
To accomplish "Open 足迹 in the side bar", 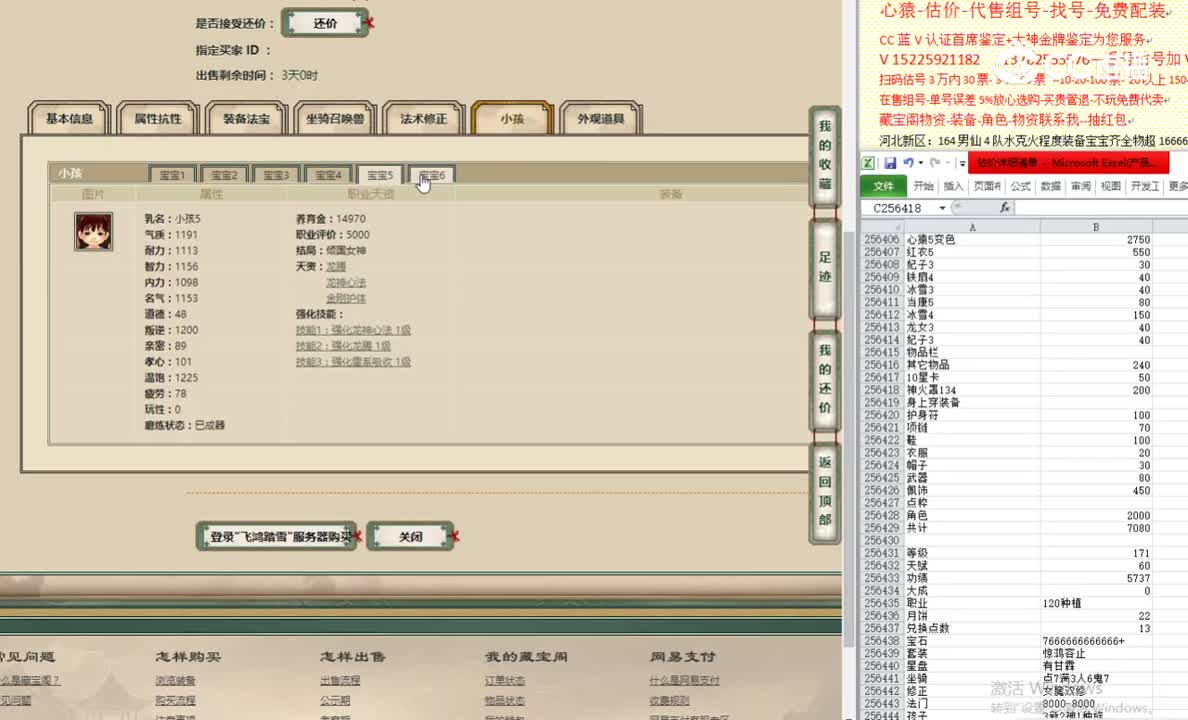I will (825, 267).
